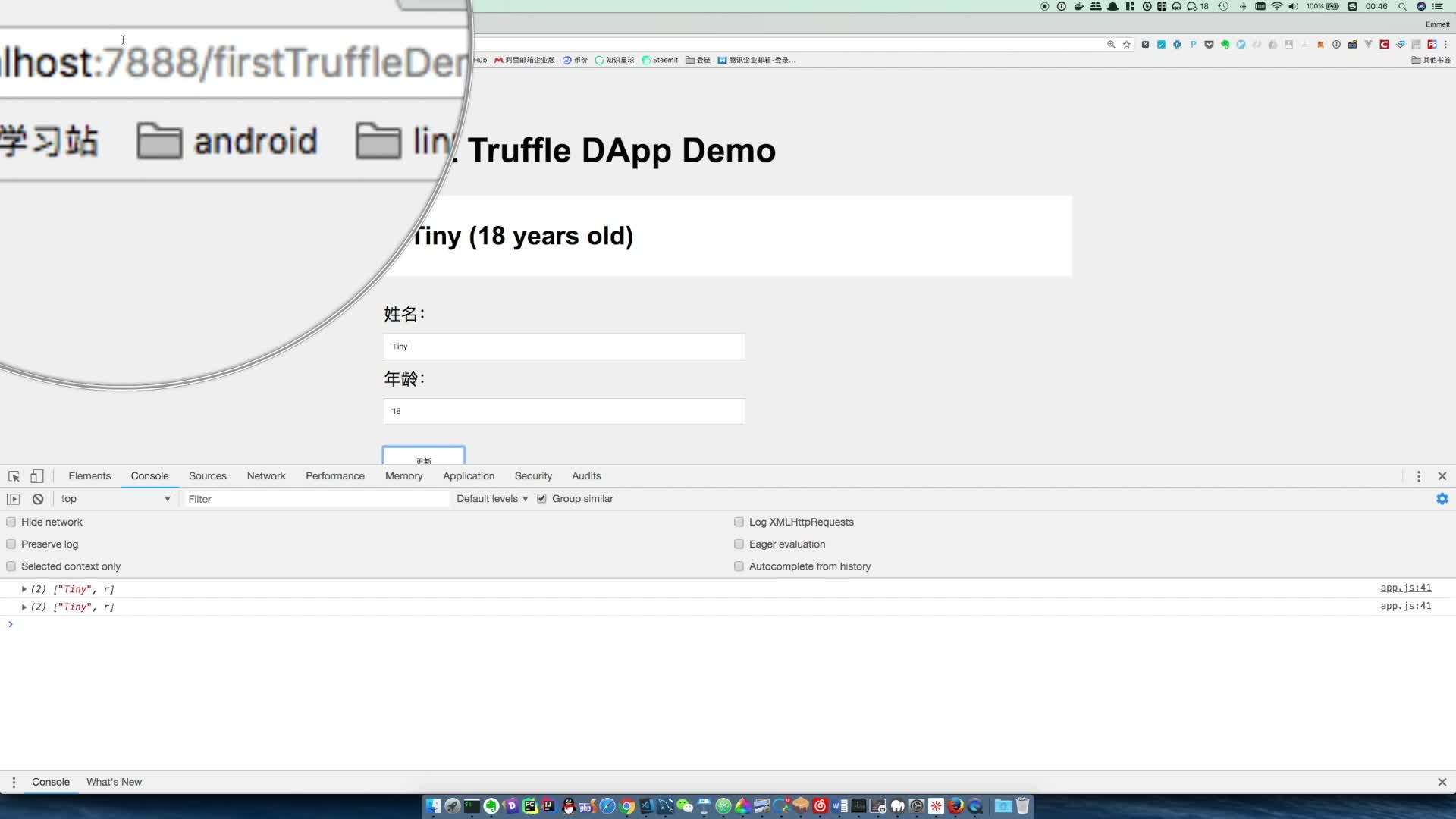
Task: Open 其他书签 bookmarks folder
Action: tap(1430, 60)
